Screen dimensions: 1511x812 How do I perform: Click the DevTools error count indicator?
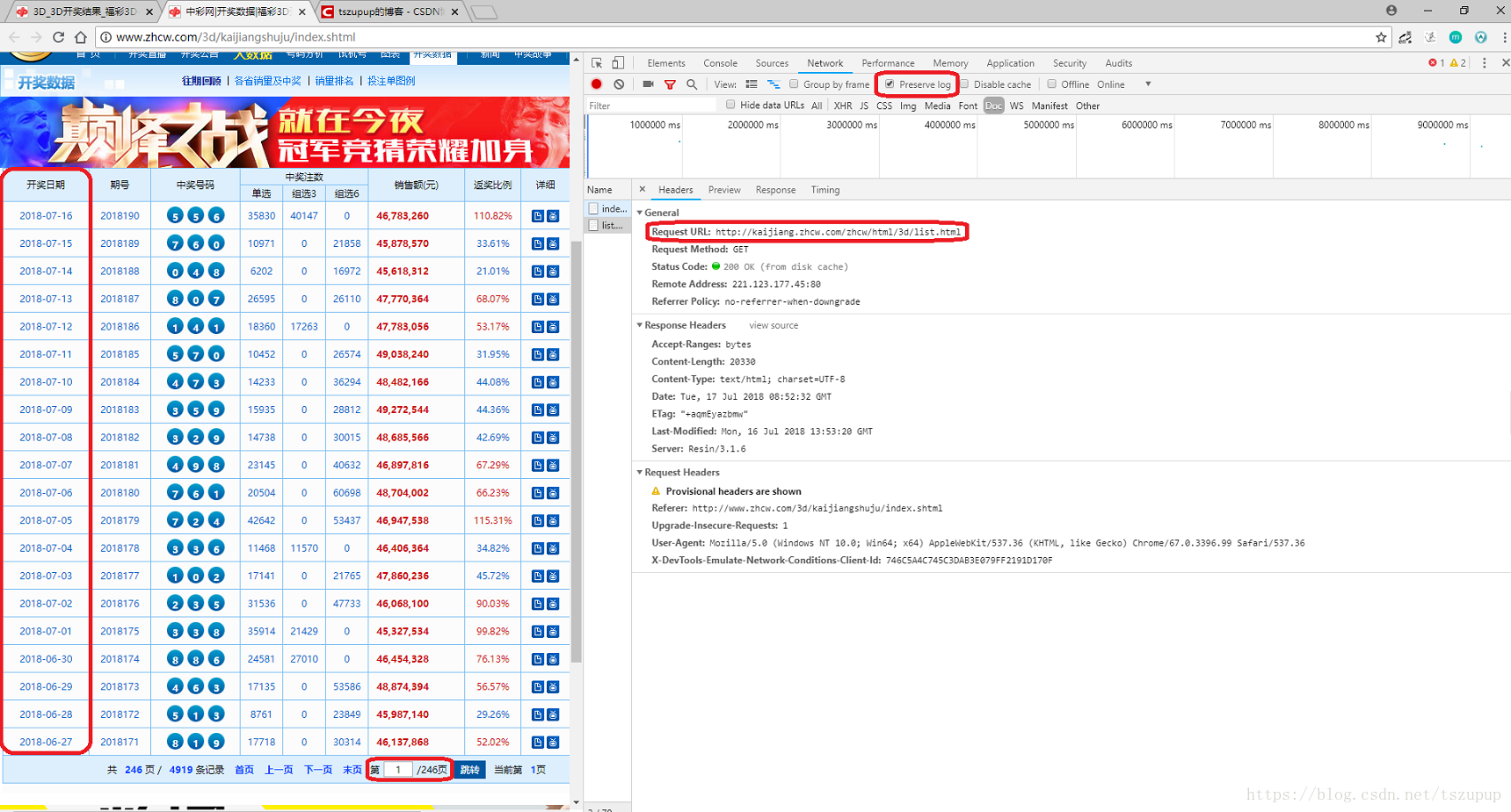coord(1436,63)
